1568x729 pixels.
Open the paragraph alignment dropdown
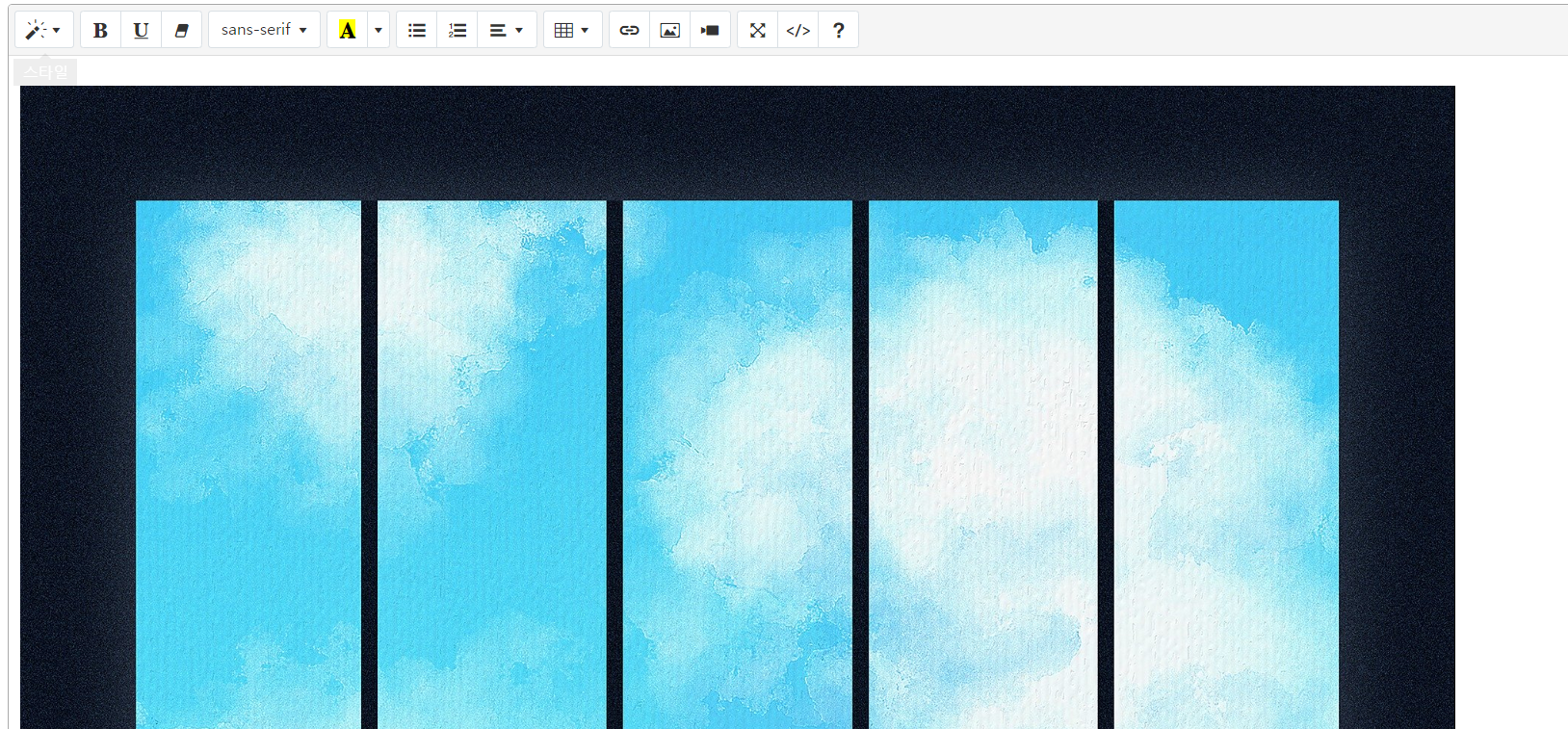click(x=507, y=30)
